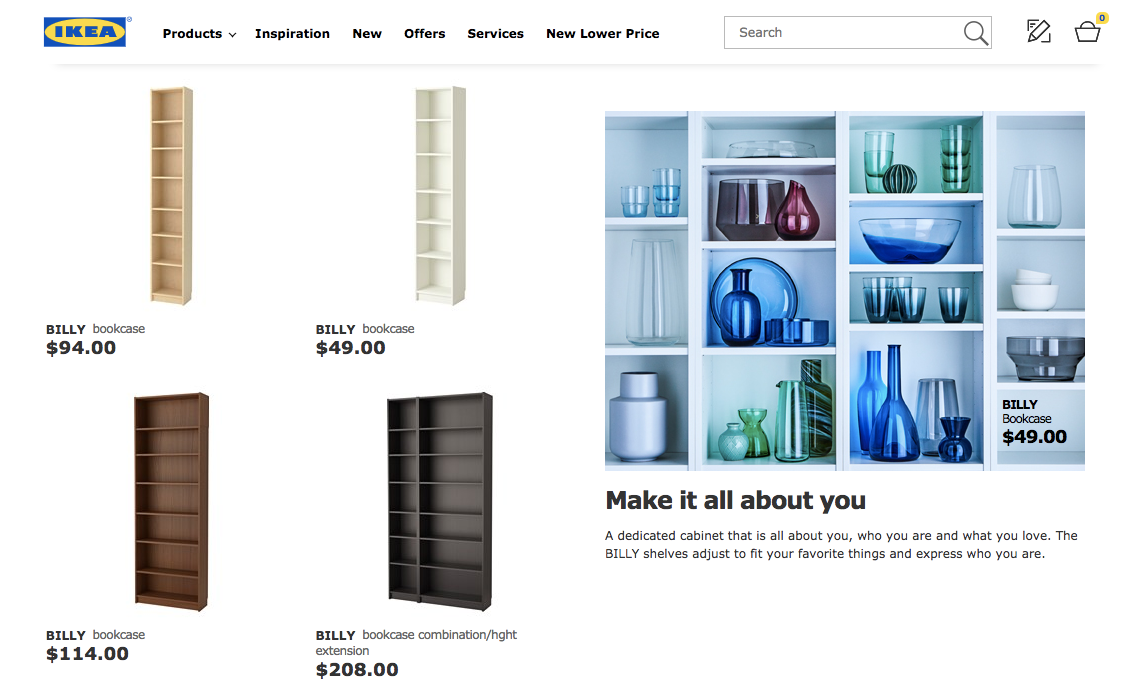Open the birch BILLY bookcase image
The height and width of the screenshot is (689, 1121).
pyautogui.click(x=172, y=196)
